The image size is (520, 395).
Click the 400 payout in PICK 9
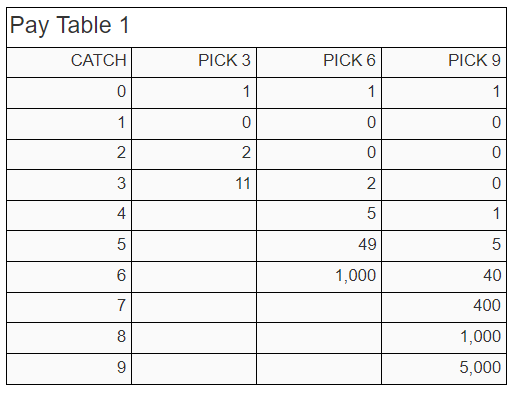[487, 305]
